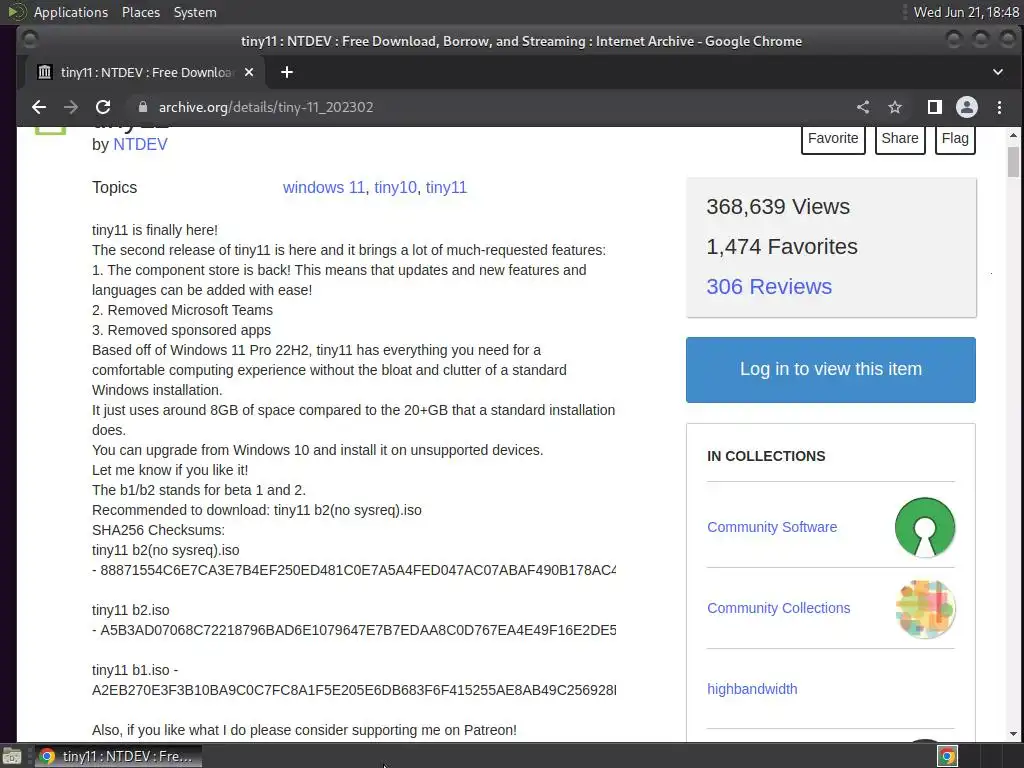This screenshot has width=1024, height=768.
Task: Click the archive.org address bar
Action: (490, 107)
